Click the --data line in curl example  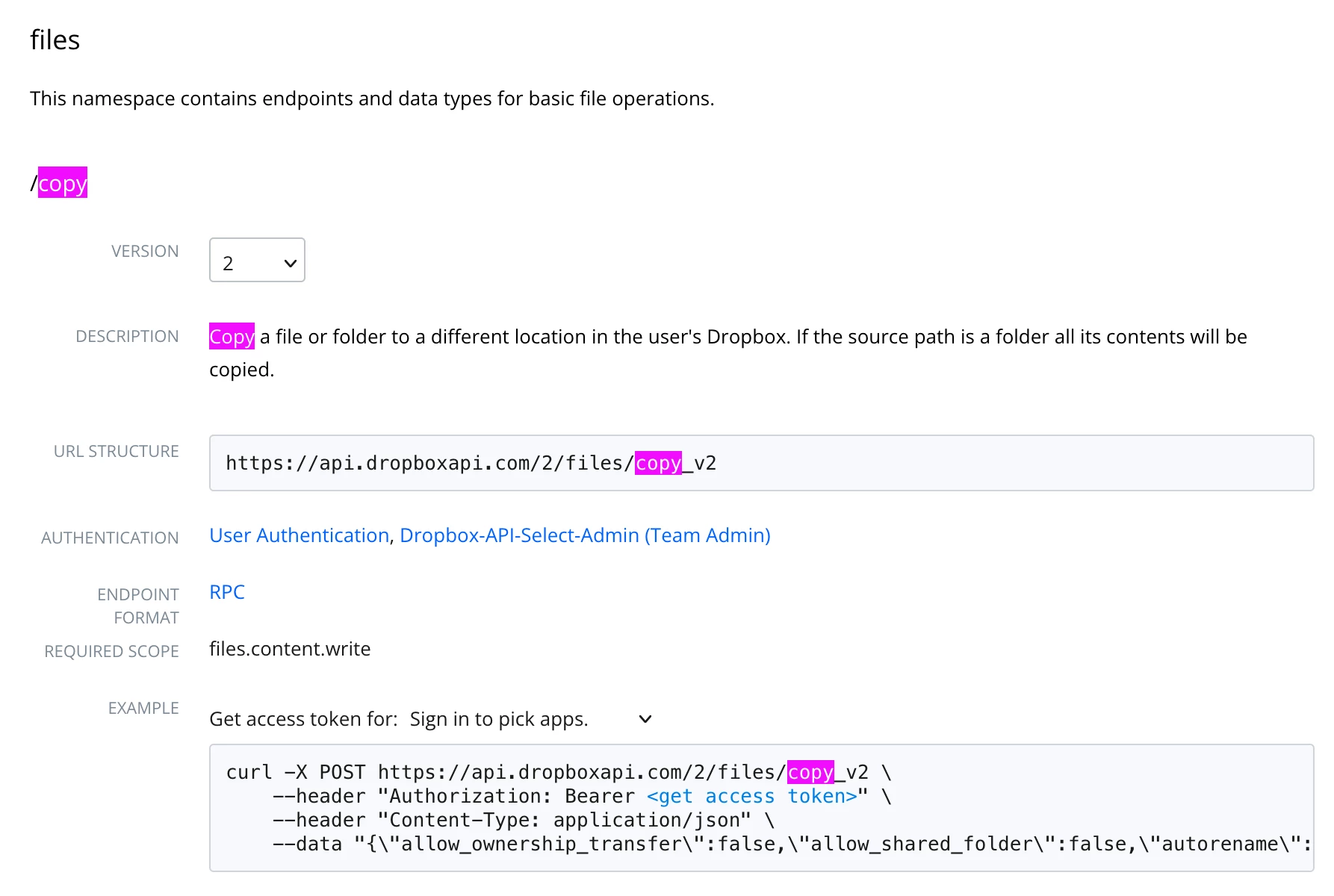tap(792, 844)
